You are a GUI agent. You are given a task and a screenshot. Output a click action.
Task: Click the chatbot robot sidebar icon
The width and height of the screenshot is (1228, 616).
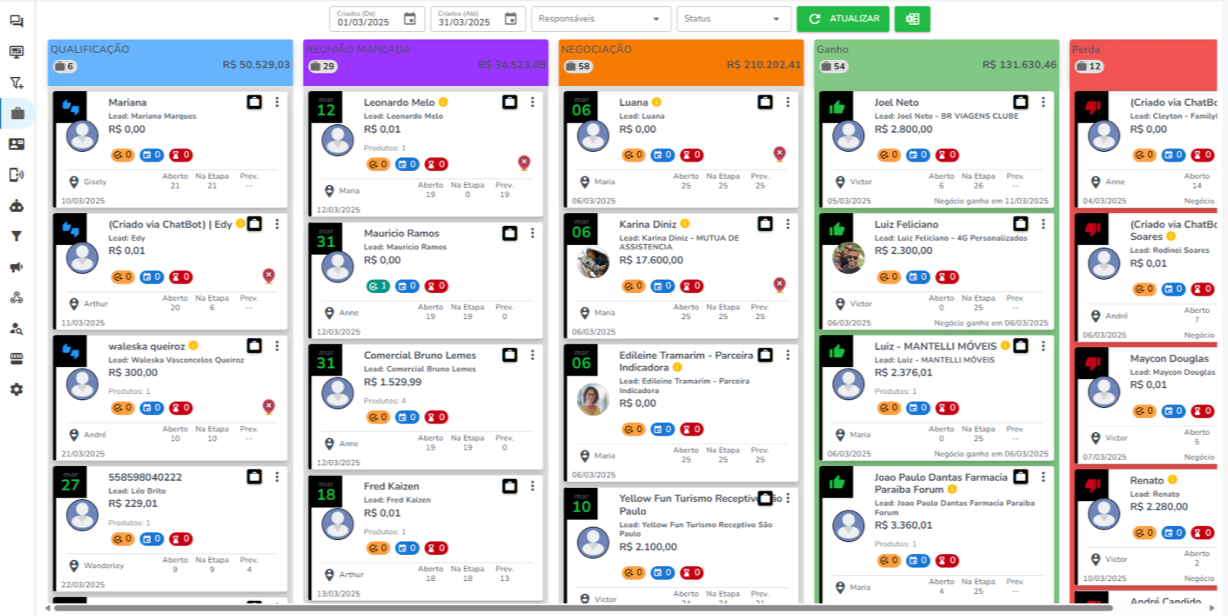pyautogui.click(x=16, y=205)
